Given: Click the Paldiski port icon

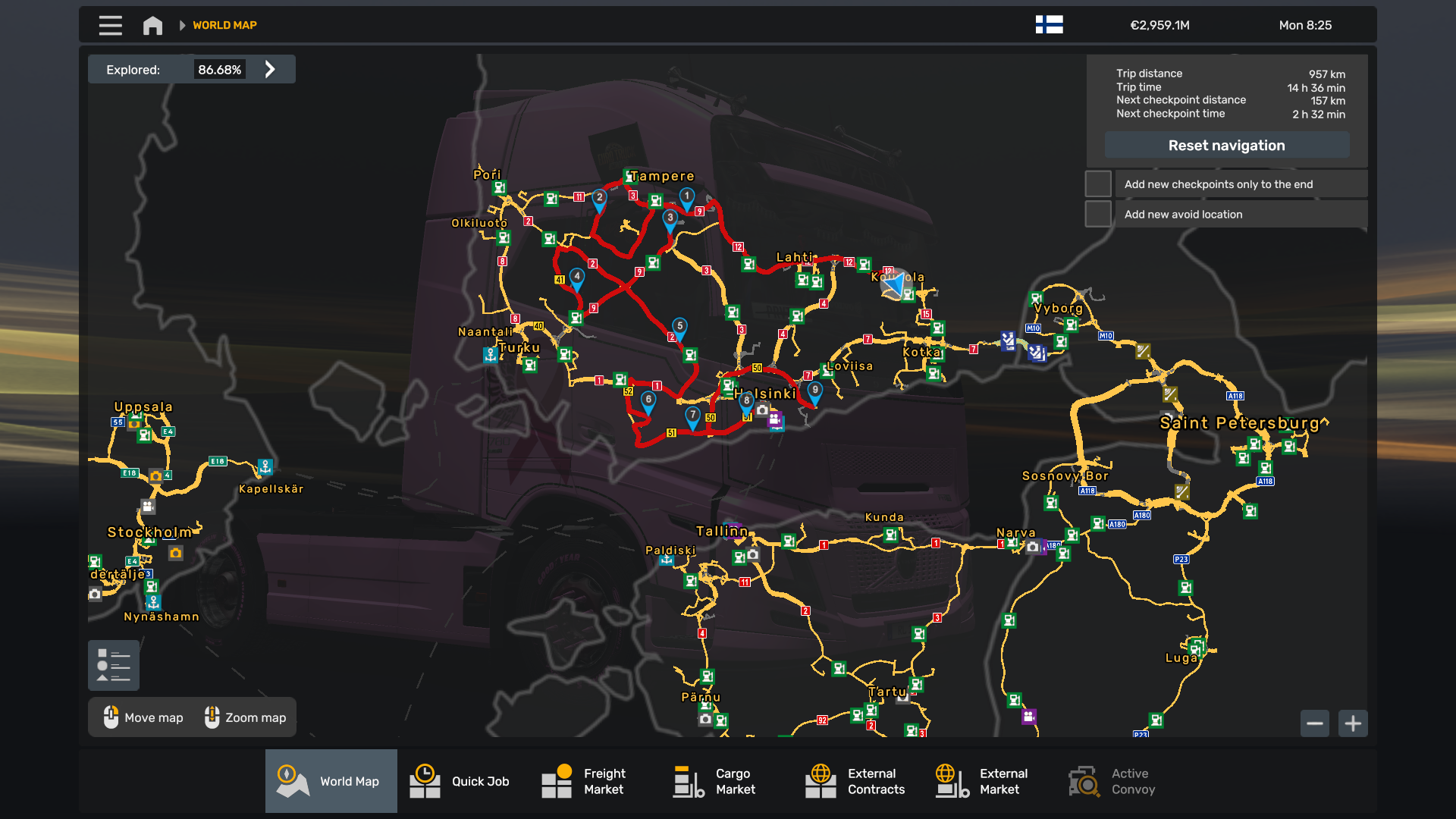Looking at the screenshot, I should coord(666,560).
